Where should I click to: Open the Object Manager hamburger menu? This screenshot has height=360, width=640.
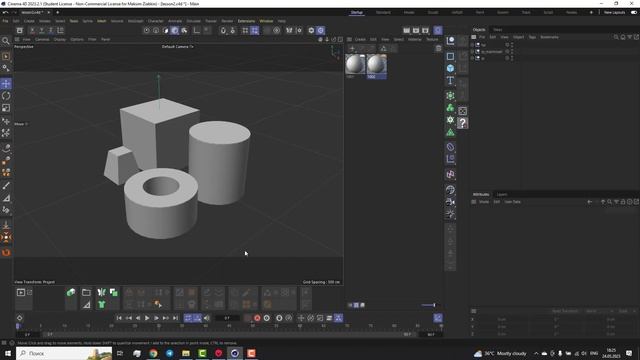click(473, 37)
